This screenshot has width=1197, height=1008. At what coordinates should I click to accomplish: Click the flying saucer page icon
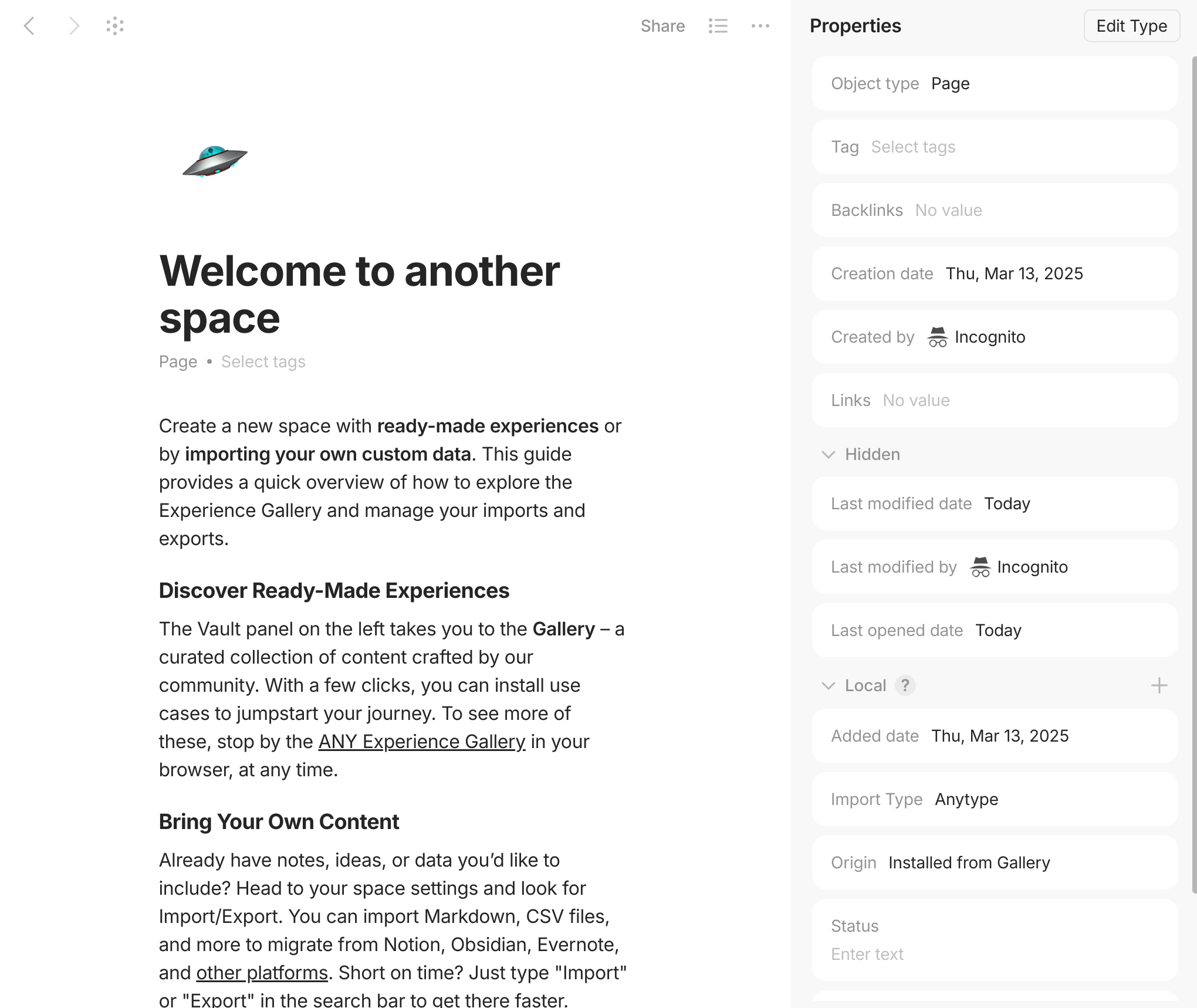215,161
